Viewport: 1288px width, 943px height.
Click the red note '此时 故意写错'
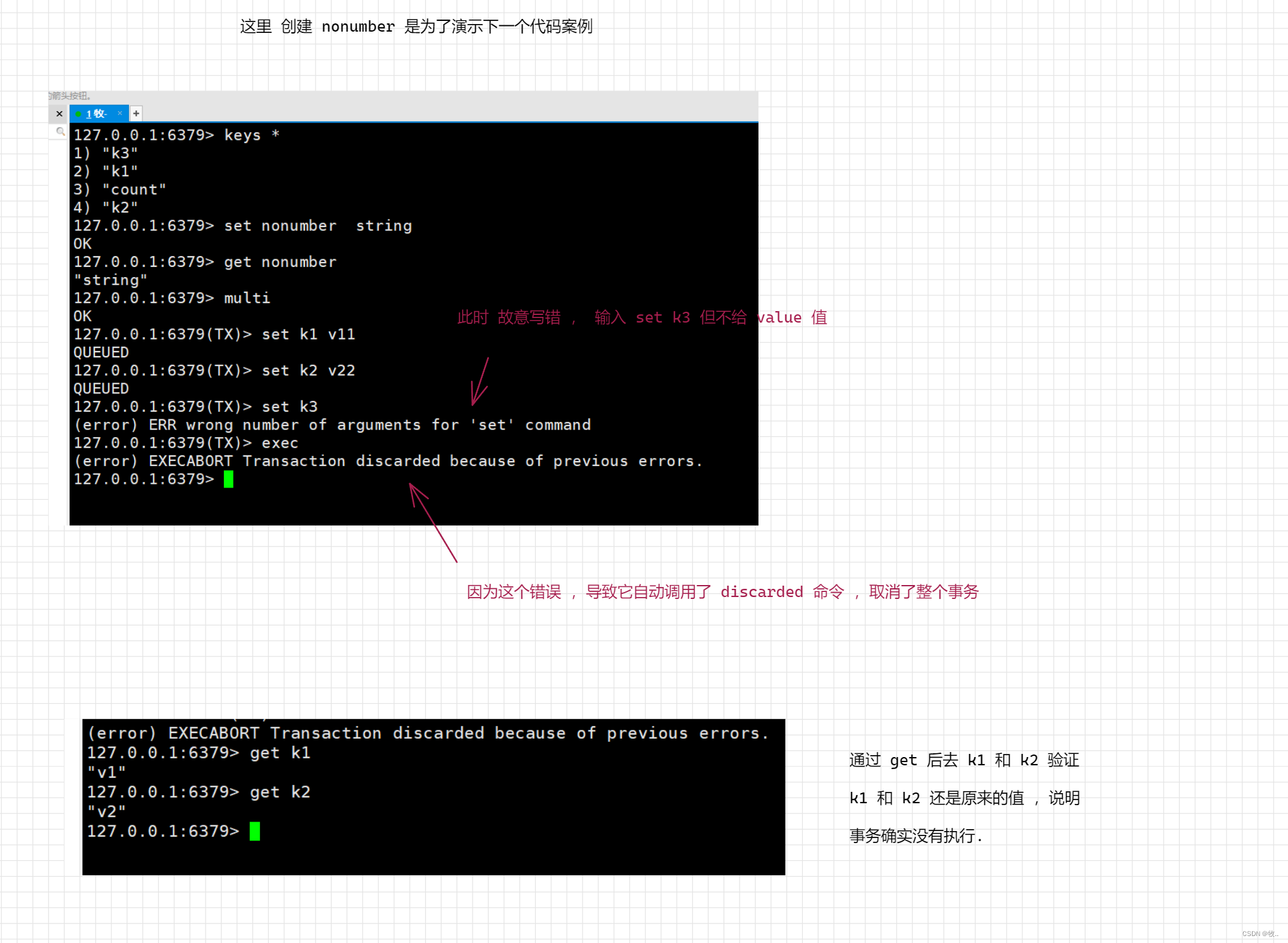[x=509, y=317]
